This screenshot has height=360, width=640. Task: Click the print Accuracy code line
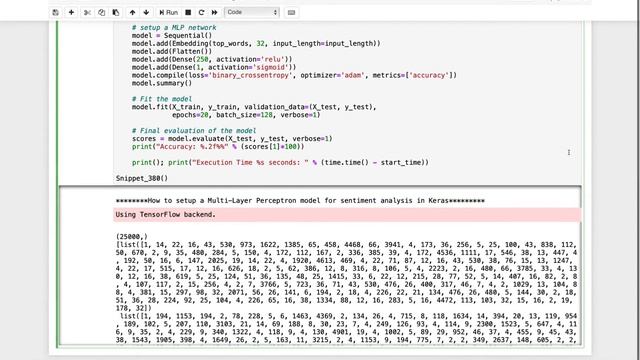coord(218,147)
